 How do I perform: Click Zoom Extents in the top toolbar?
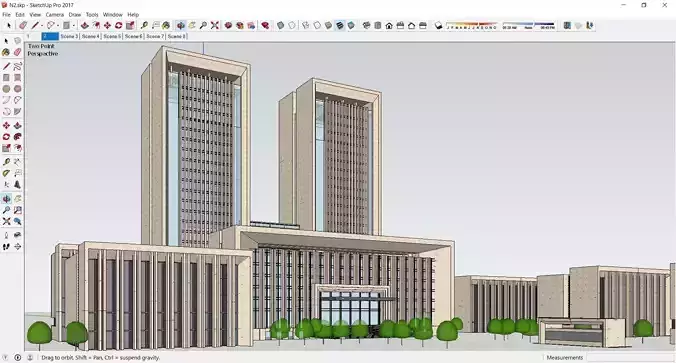[x=215, y=25]
